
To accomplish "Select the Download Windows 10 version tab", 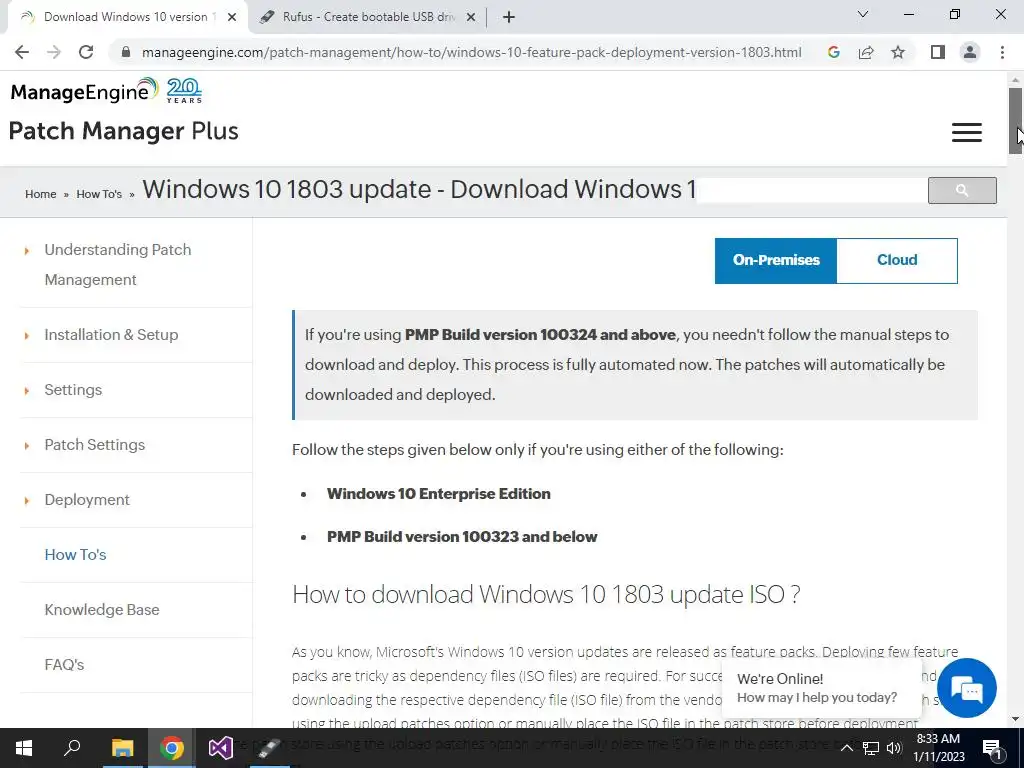I will click(126, 17).
